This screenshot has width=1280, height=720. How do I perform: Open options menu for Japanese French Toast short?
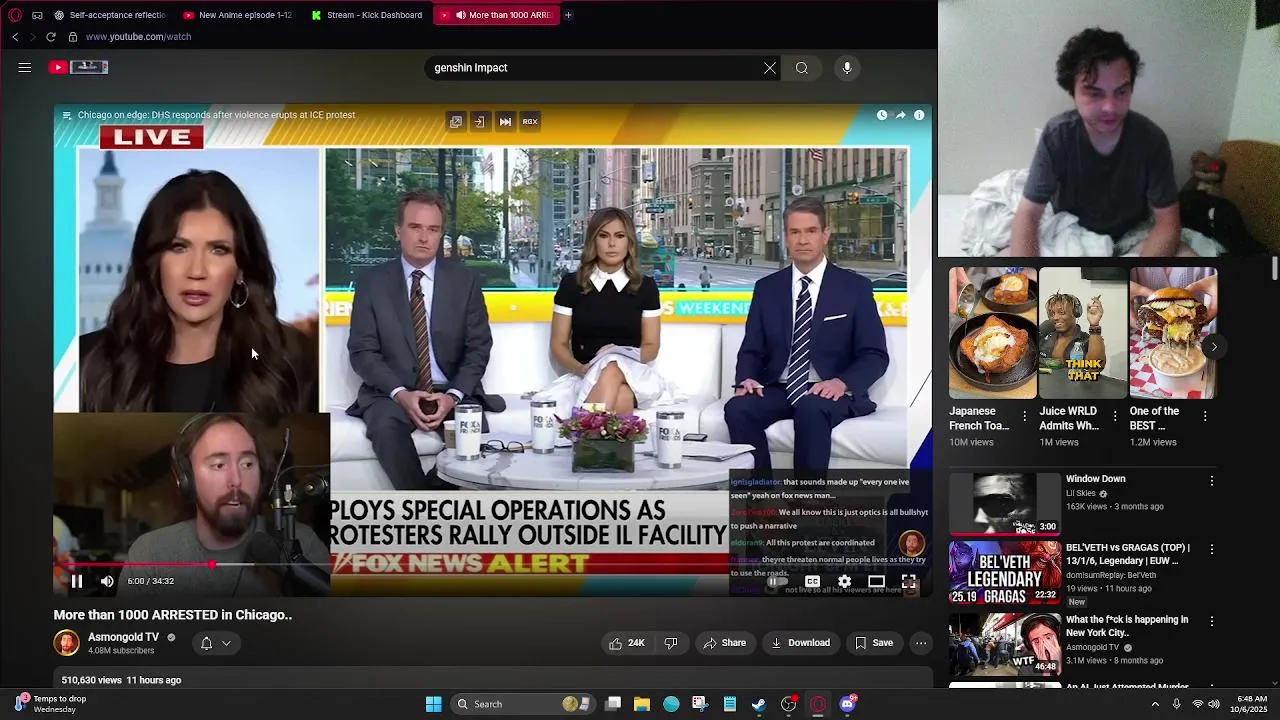tap(1024, 416)
